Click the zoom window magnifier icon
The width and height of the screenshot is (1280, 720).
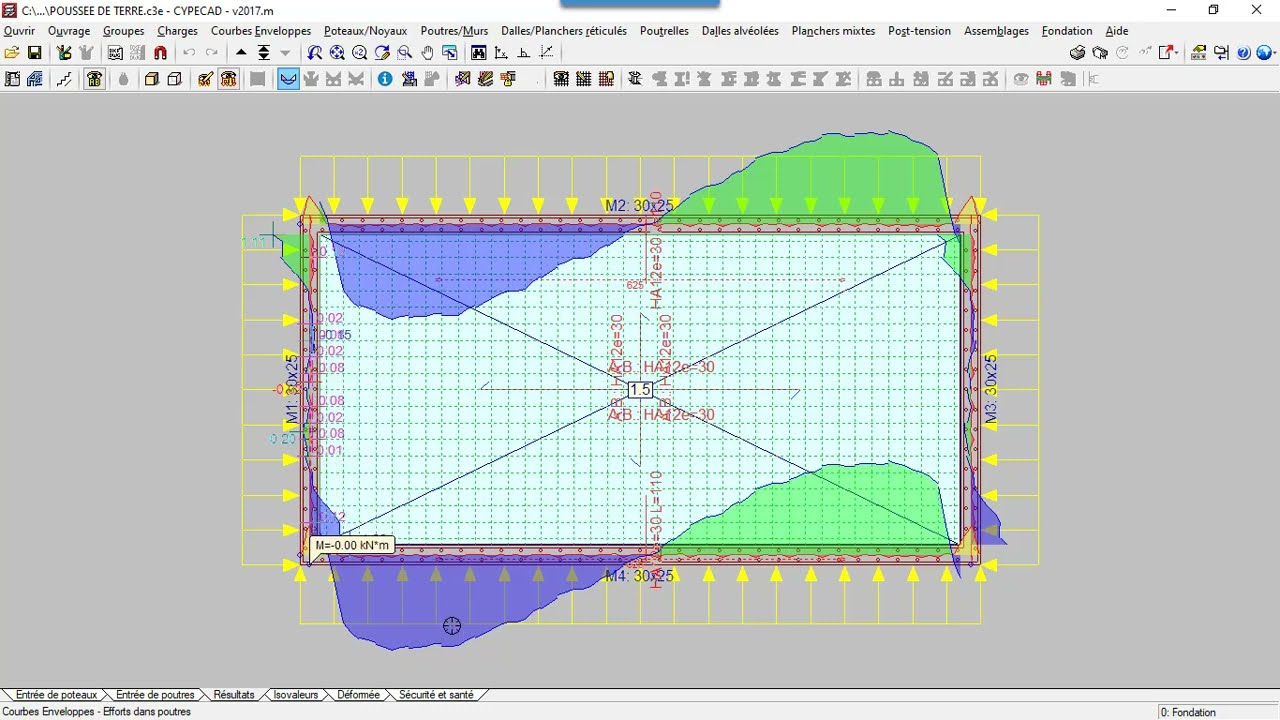(x=405, y=53)
